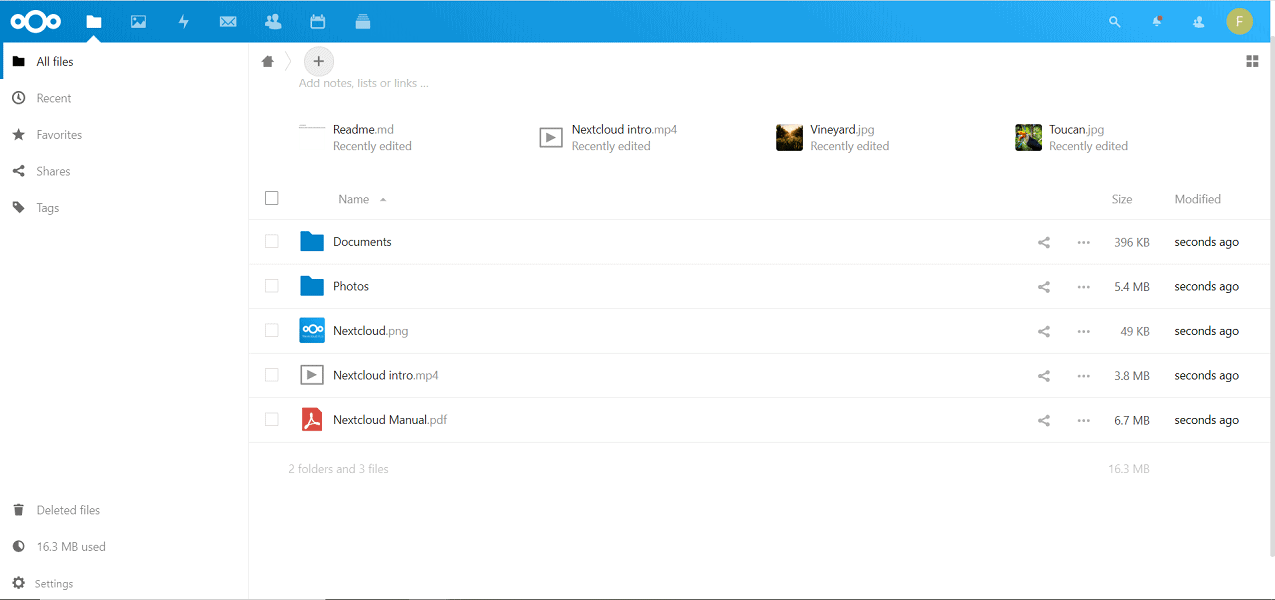Viewport: 1275px width, 600px height.
Task: Toggle the select all files checkbox
Action: [x=272, y=198]
